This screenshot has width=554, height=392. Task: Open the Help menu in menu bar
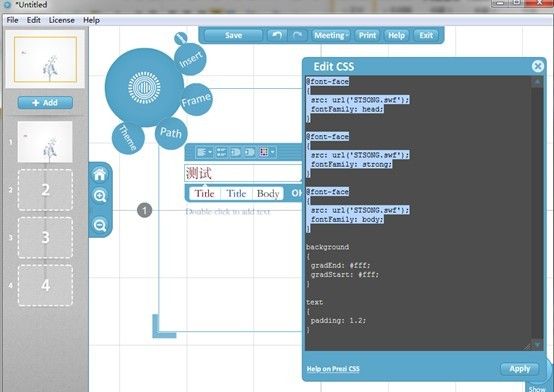(x=91, y=20)
